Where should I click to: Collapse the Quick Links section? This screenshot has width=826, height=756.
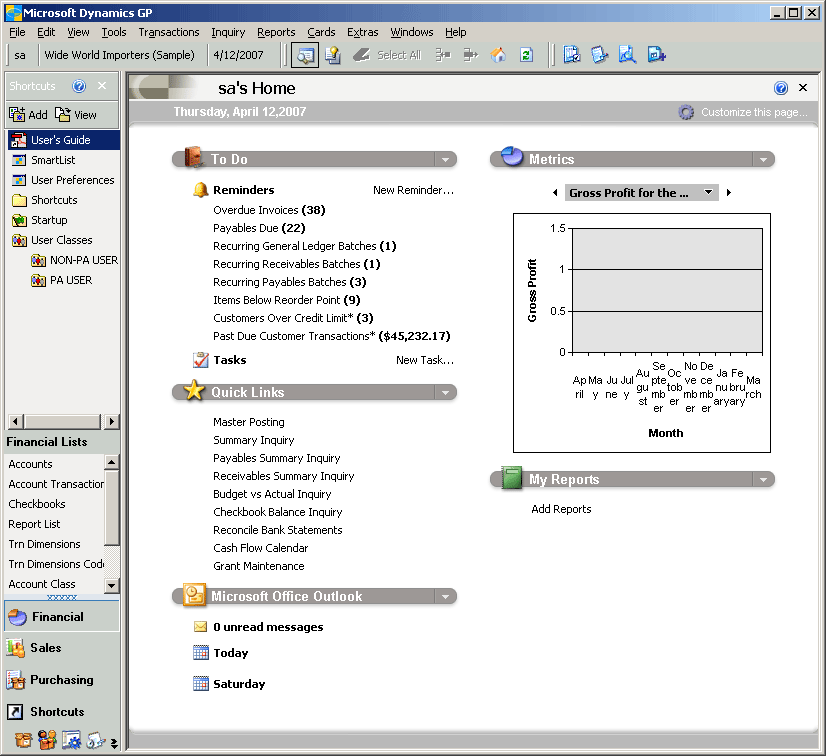(x=446, y=392)
